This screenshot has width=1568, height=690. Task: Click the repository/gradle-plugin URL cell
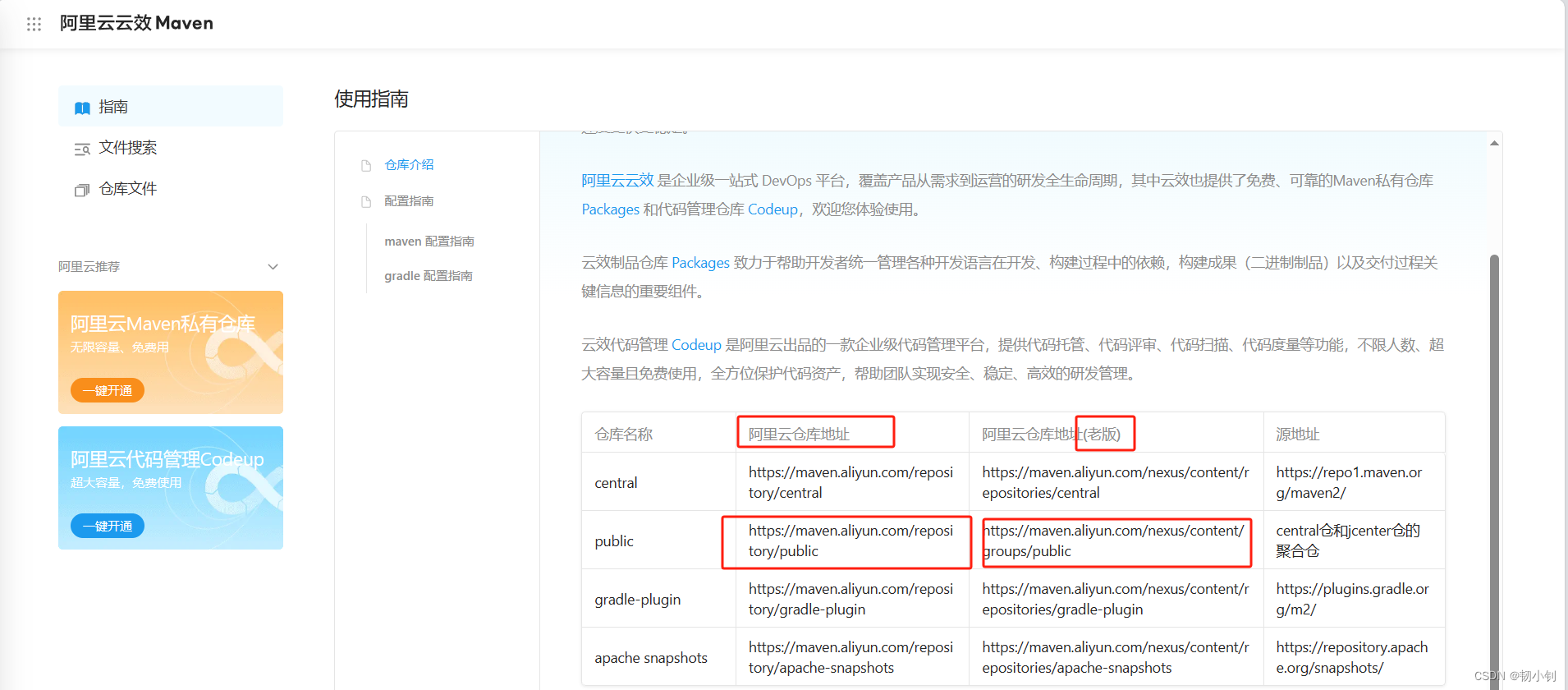[850, 600]
